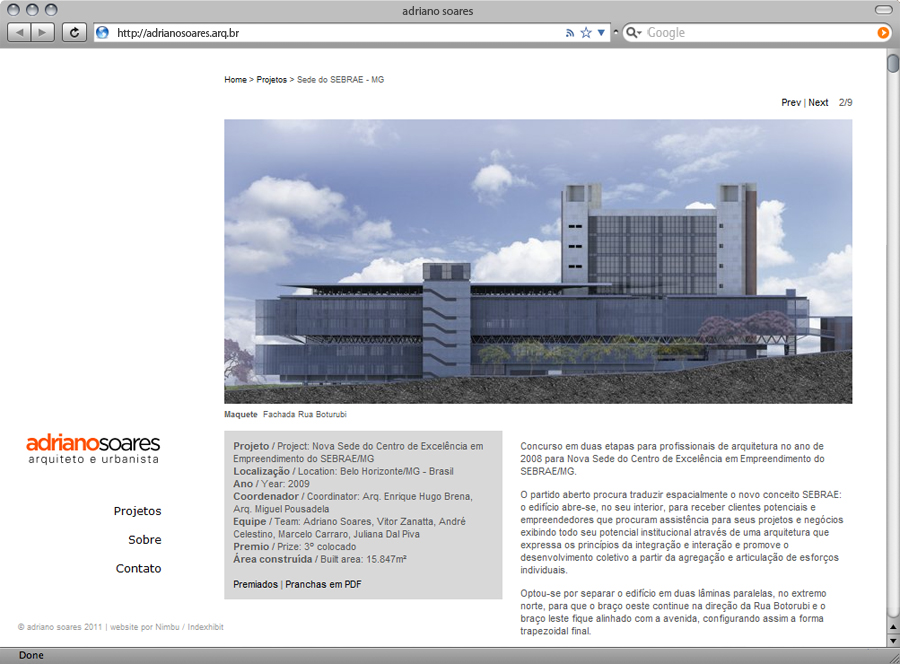The height and width of the screenshot is (664, 900).
Task: Click the globe site icon in address bar
Action: click(x=103, y=33)
